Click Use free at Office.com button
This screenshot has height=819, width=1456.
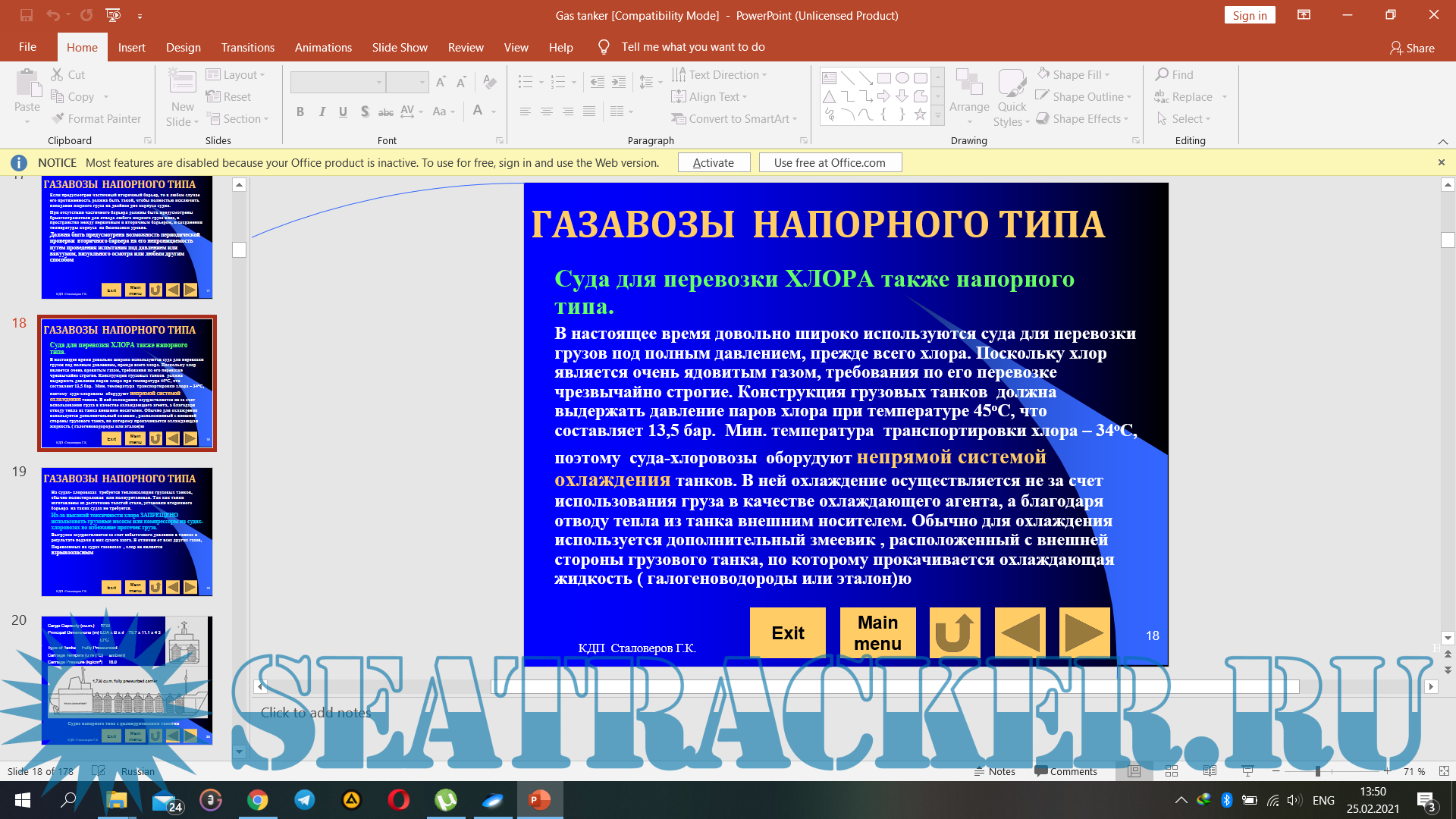[830, 162]
